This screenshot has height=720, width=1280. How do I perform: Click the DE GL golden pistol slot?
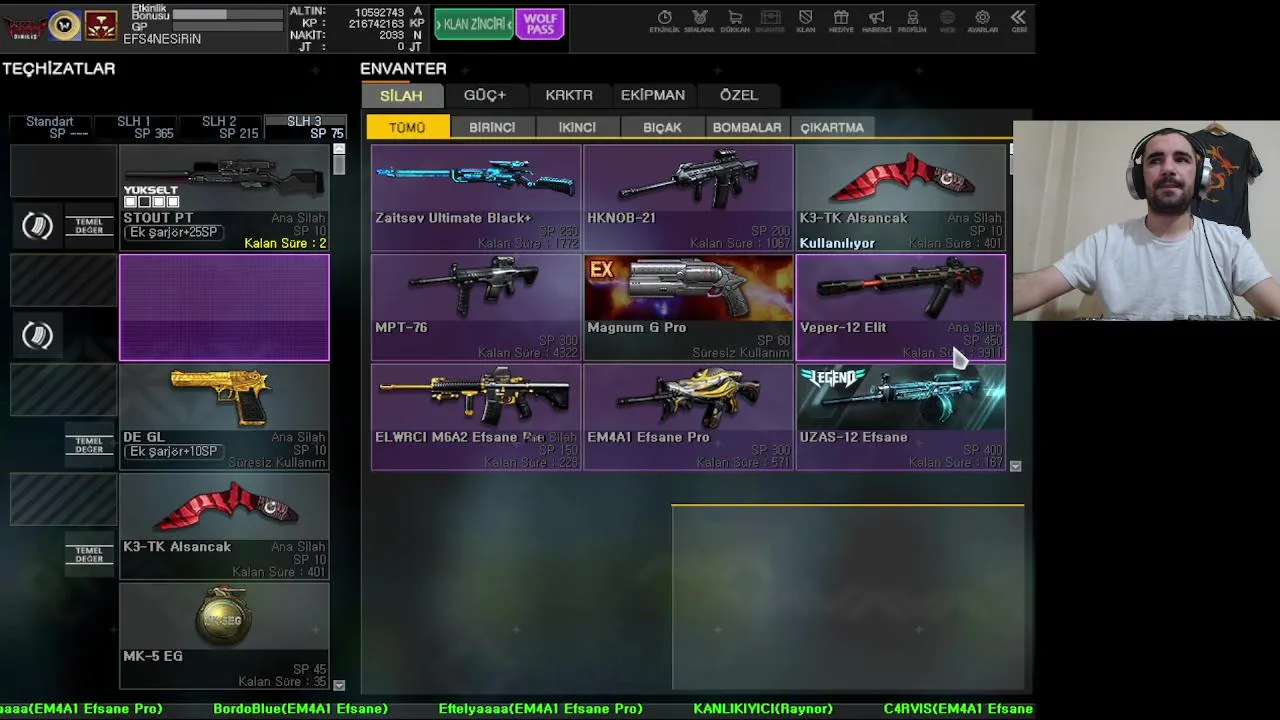pyautogui.click(x=224, y=416)
